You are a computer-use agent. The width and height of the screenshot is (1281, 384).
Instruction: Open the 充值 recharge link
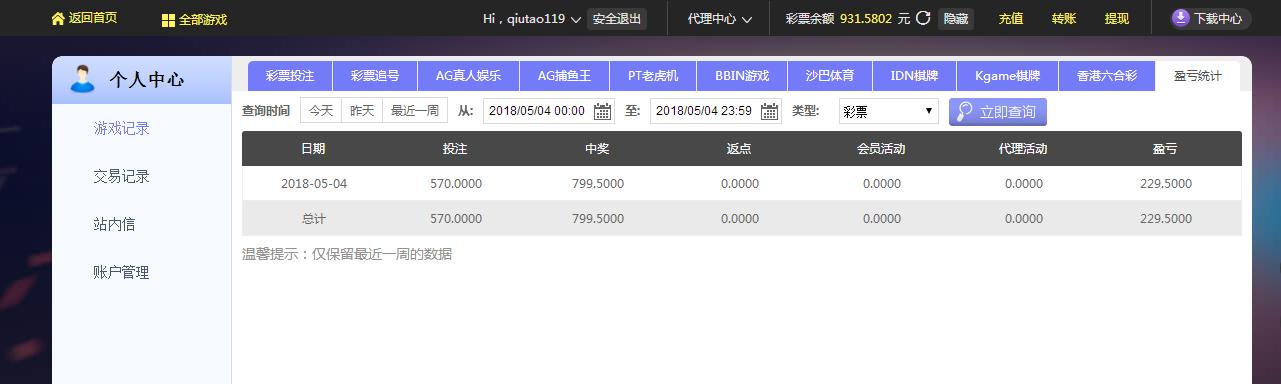tap(1011, 19)
